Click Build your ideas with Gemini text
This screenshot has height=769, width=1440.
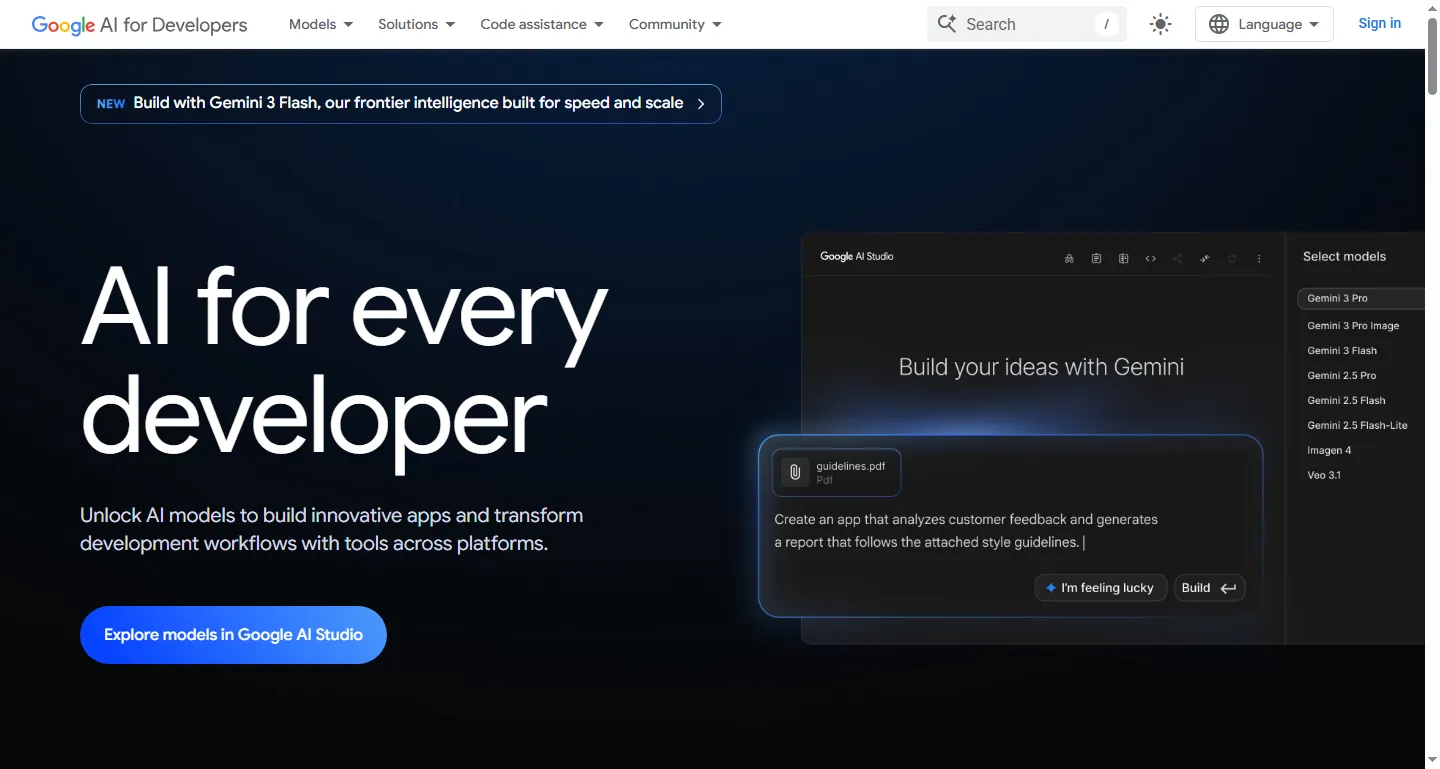coord(1041,367)
